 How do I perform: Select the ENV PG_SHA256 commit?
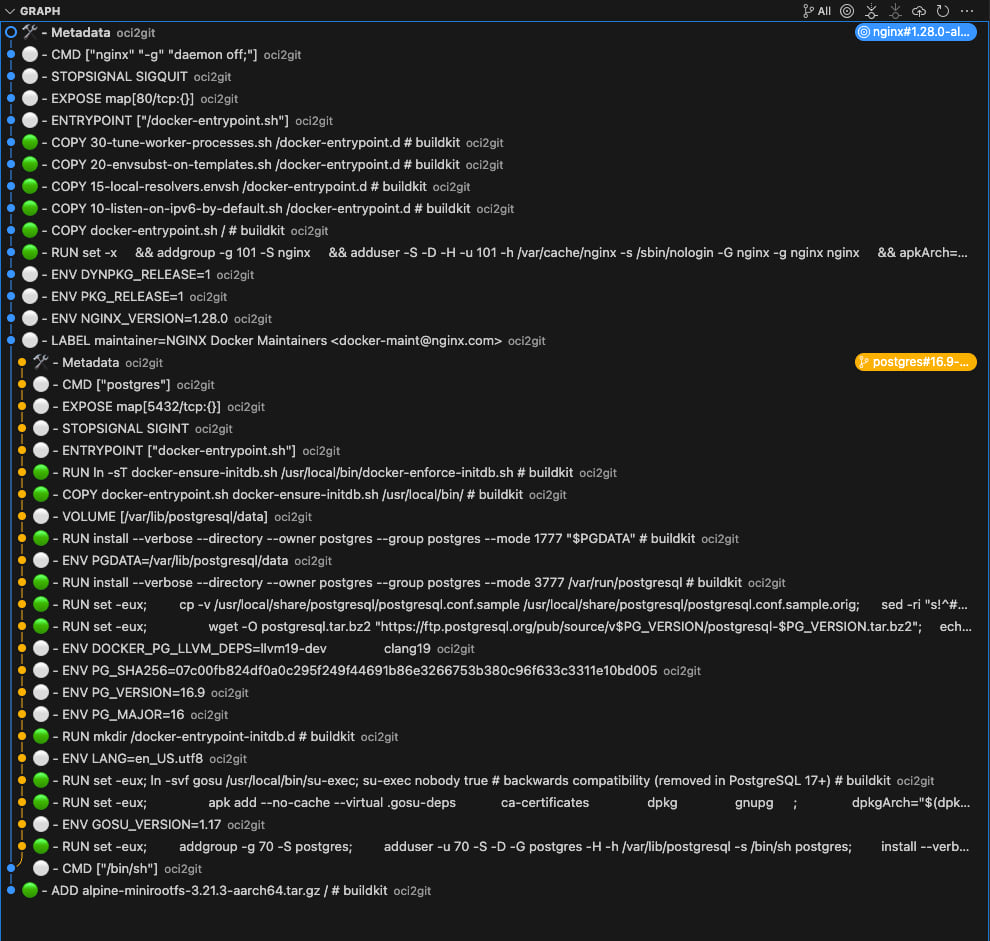(495, 671)
